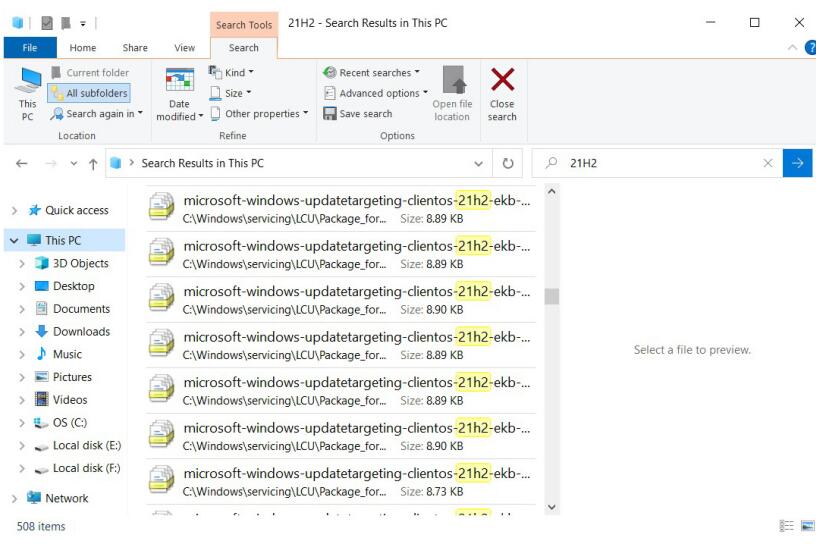This screenshot has height=551, width=816.
Task: Click the Close search red X icon
Action: (502, 80)
